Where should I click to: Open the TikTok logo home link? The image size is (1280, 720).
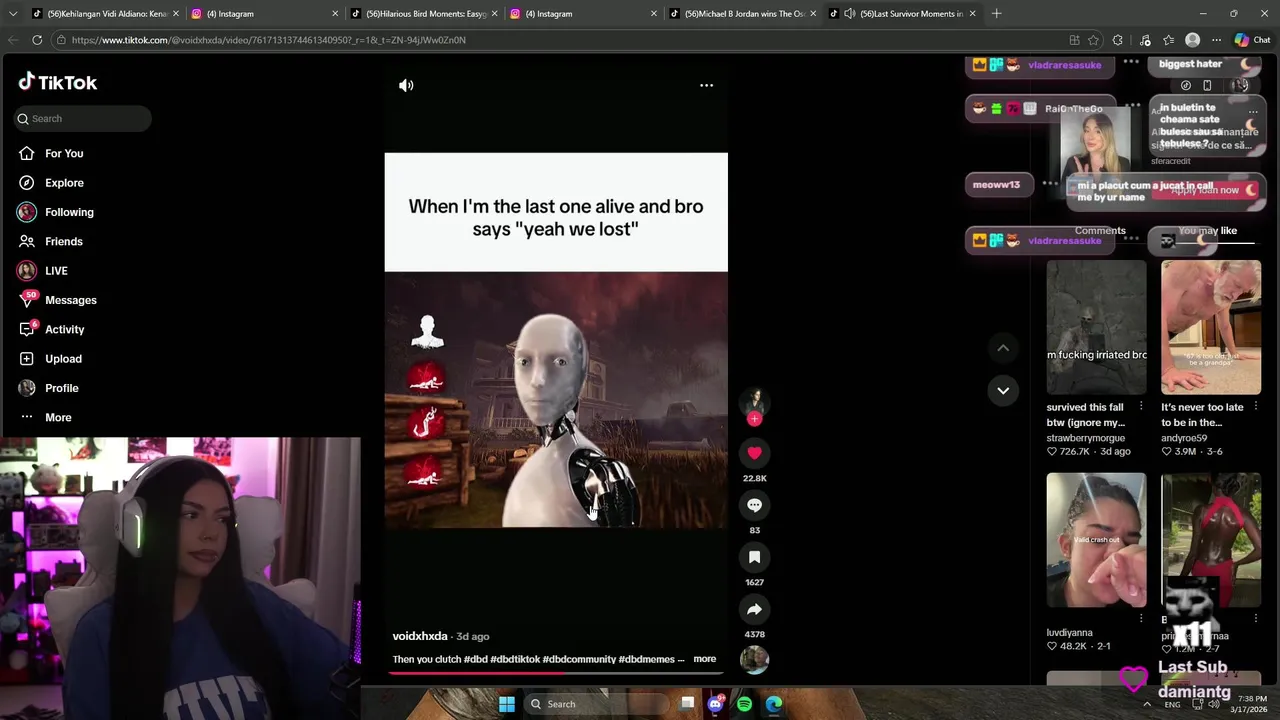click(58, 83)
